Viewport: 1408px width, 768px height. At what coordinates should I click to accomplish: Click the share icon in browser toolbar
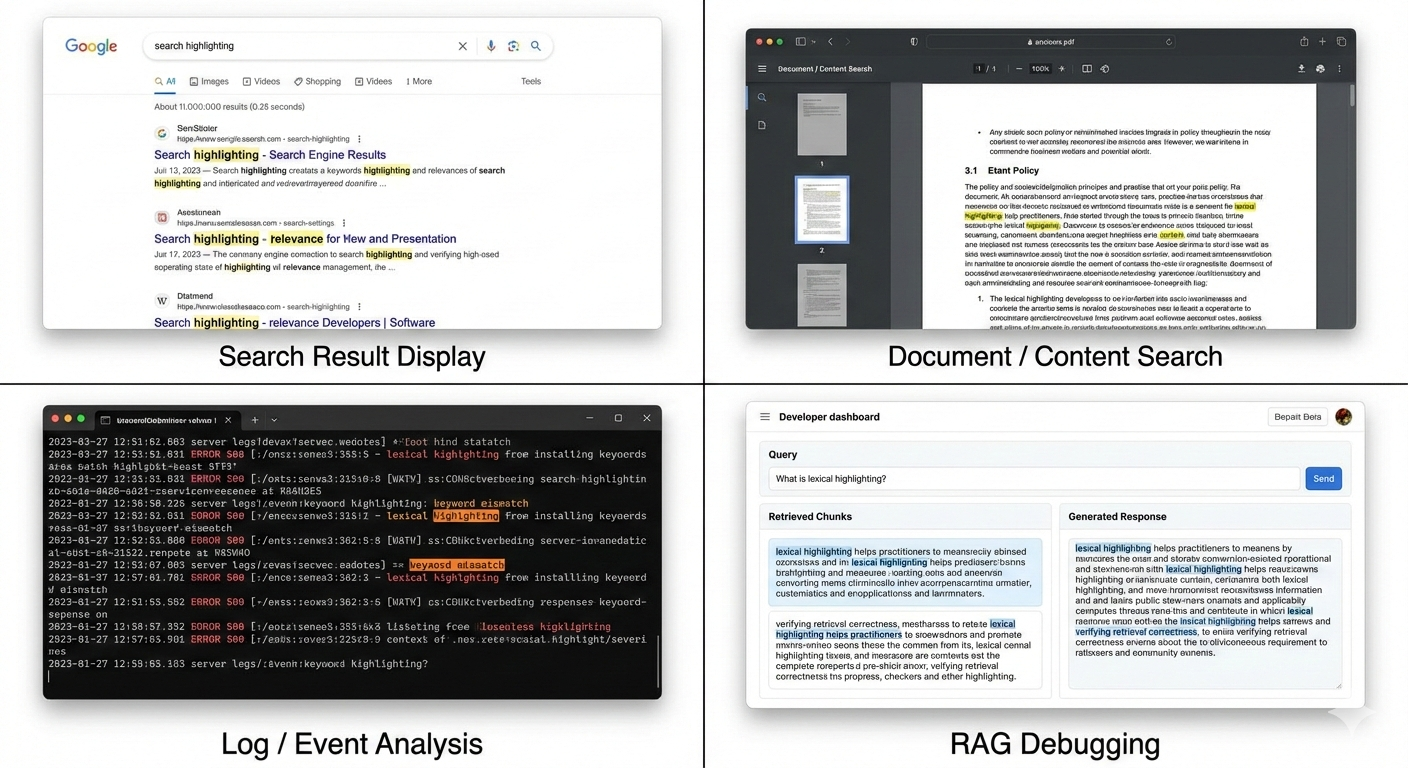(1304, 42)
